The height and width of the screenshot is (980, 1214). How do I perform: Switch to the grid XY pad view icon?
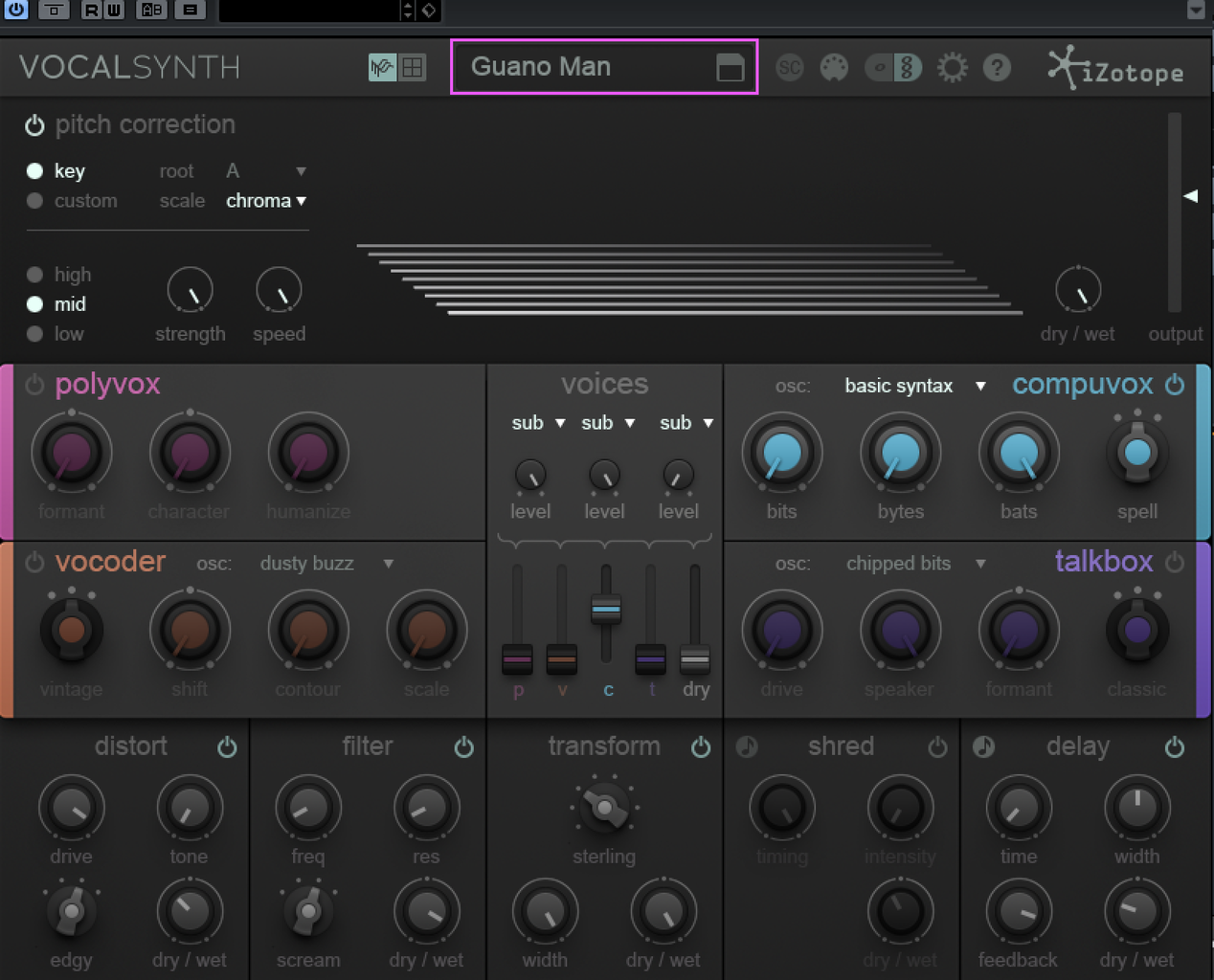[x=413, y=67]
